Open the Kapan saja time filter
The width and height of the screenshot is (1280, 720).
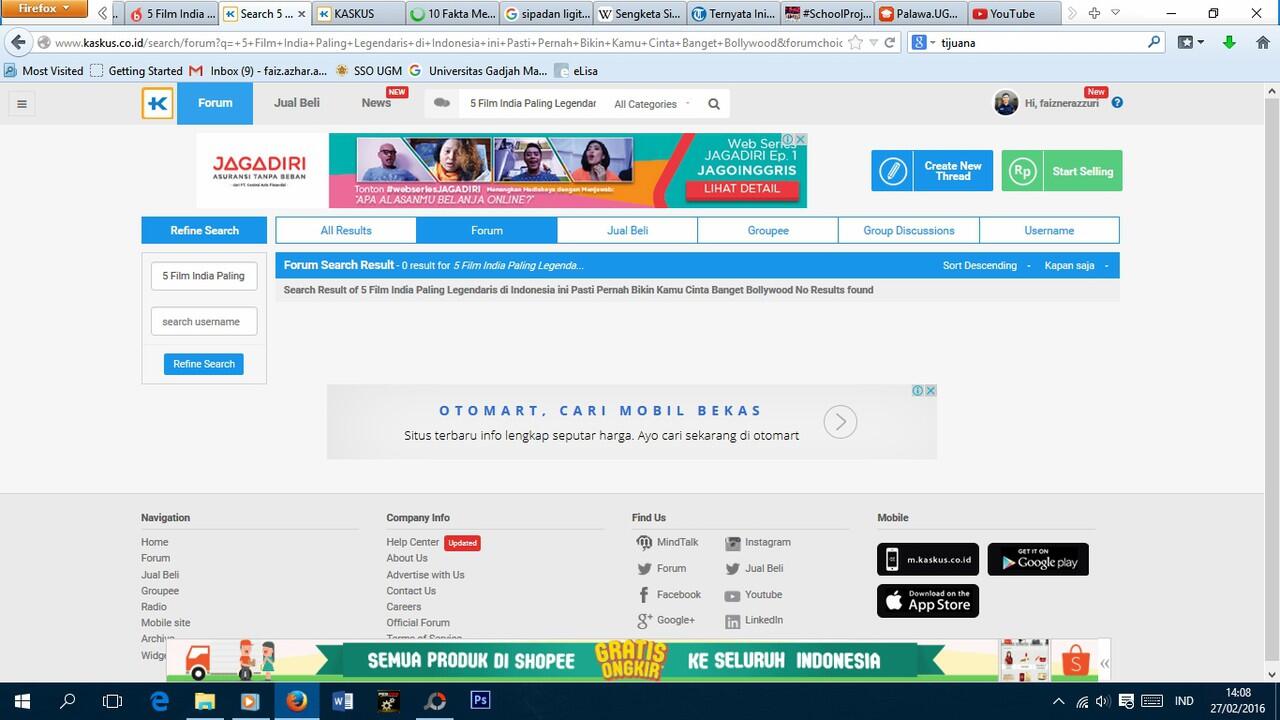tap(1076, 265)
